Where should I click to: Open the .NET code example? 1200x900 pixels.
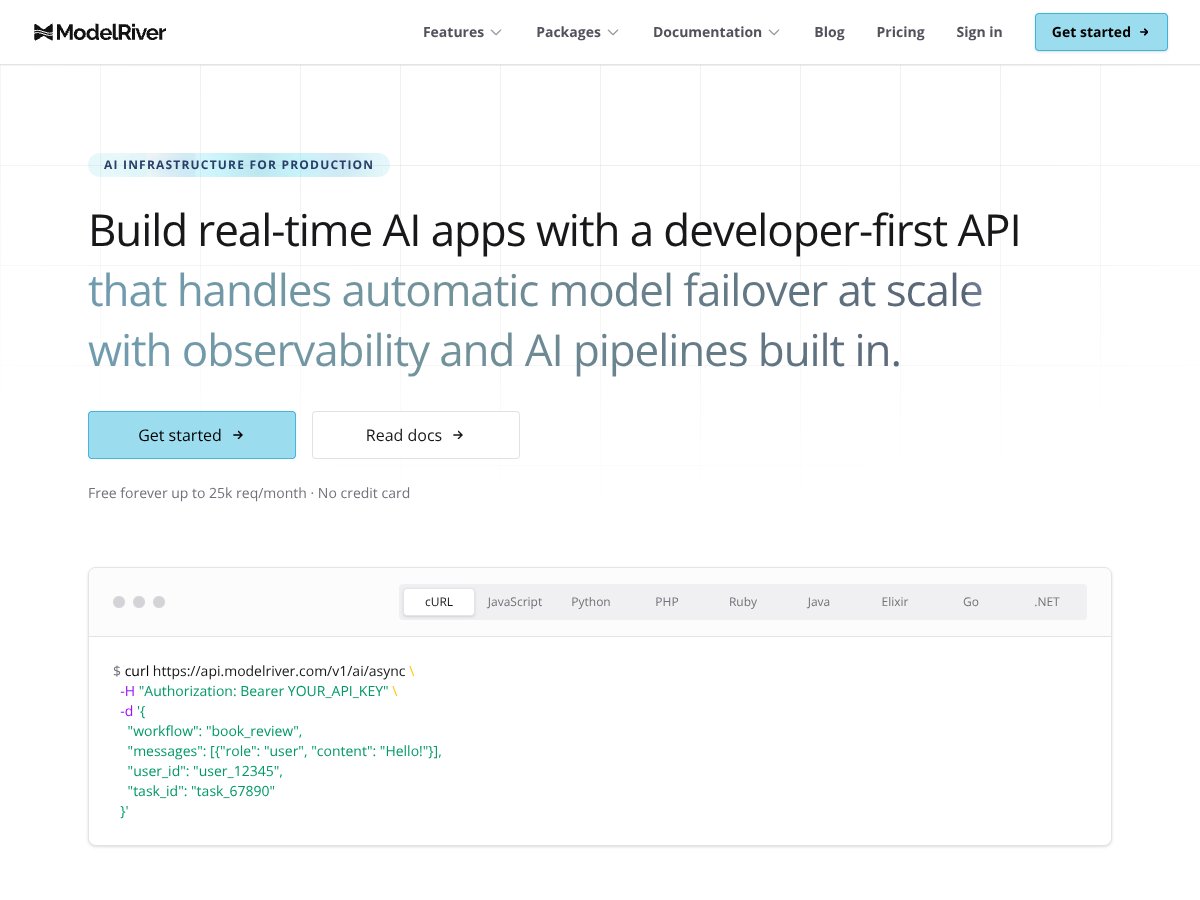click(x=1046, y=601)
